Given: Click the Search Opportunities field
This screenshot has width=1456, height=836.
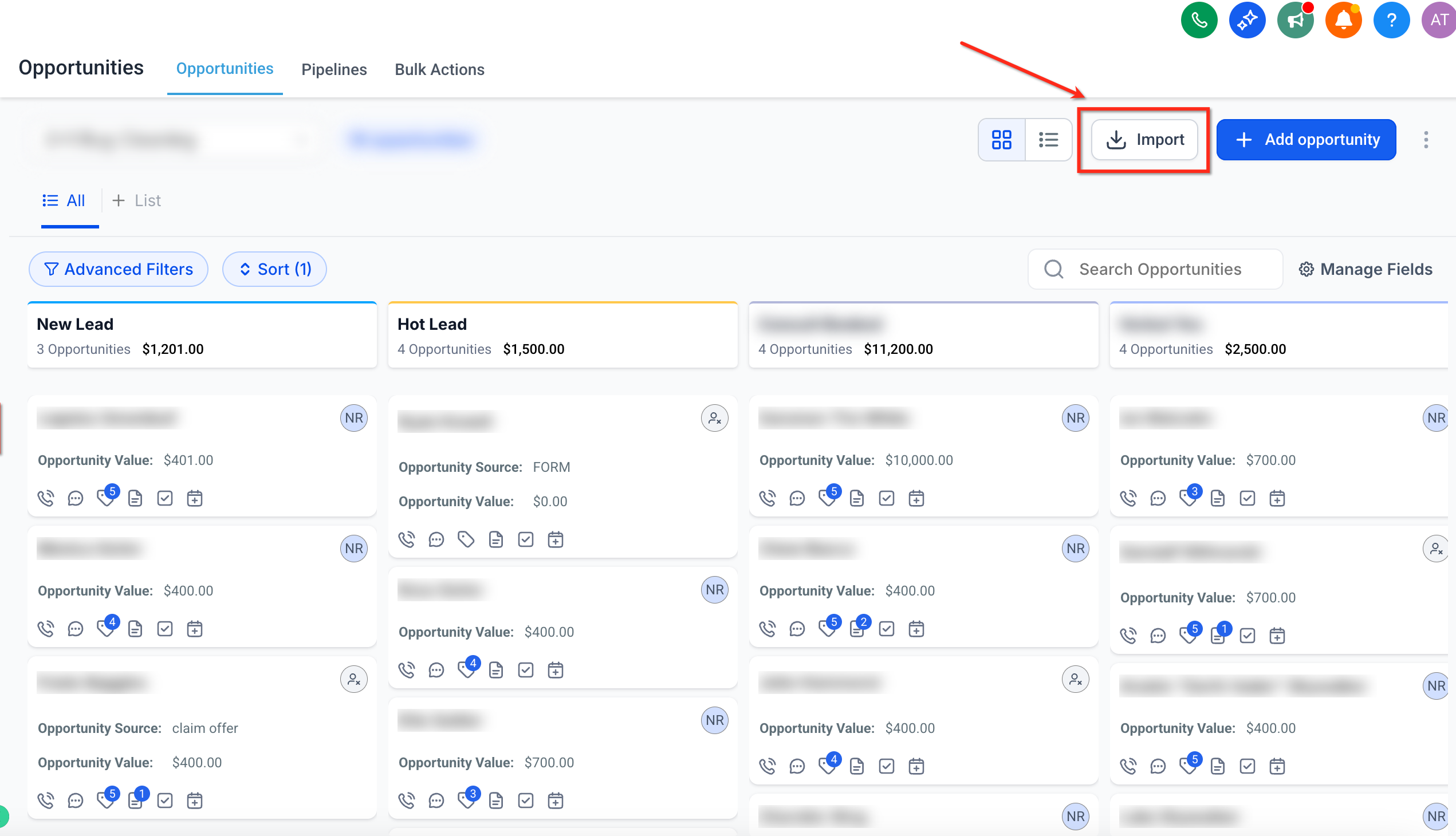Looking at the screenshot, I should click(x=1155, y=269).
